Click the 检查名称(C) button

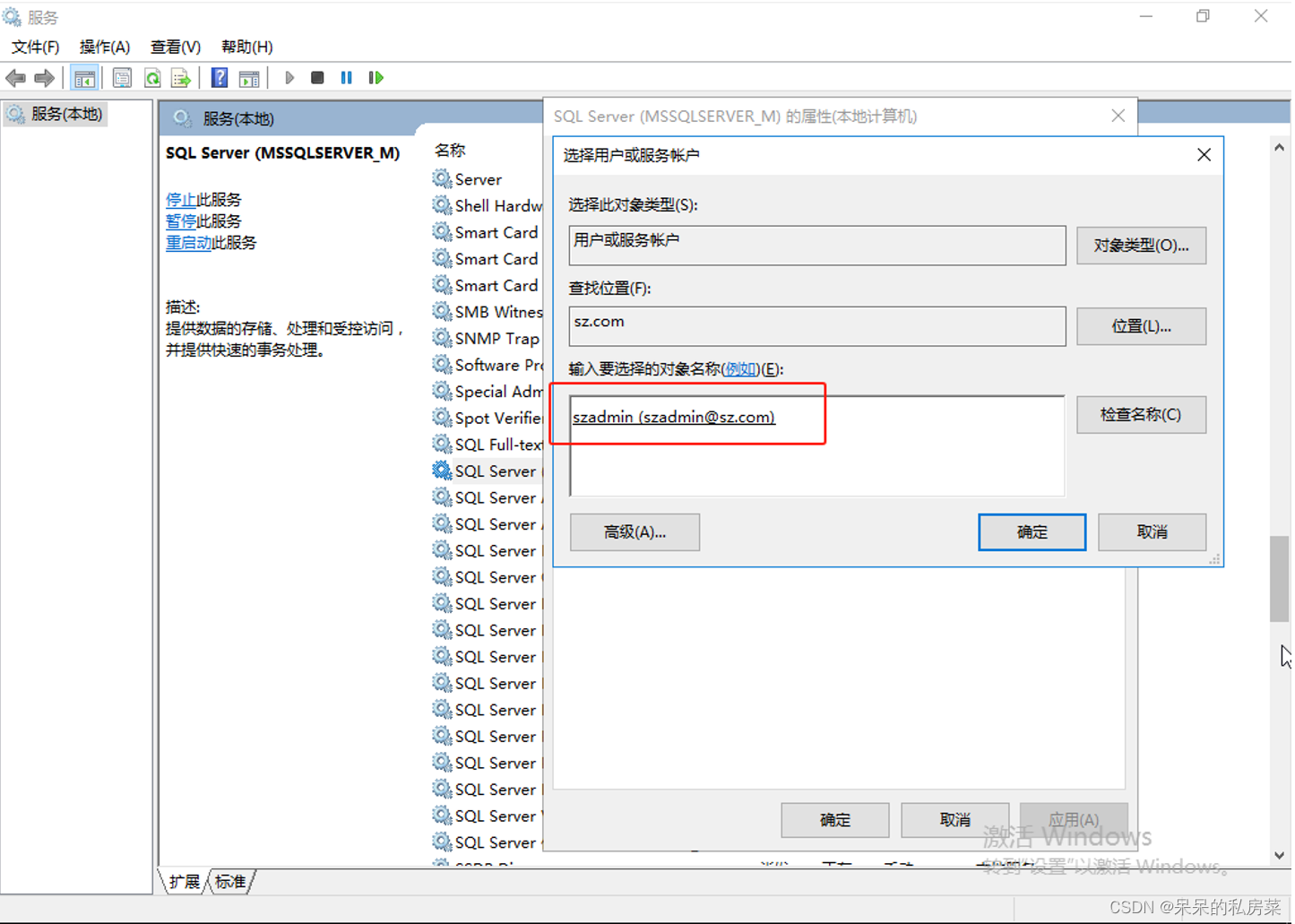point(1141,415)
